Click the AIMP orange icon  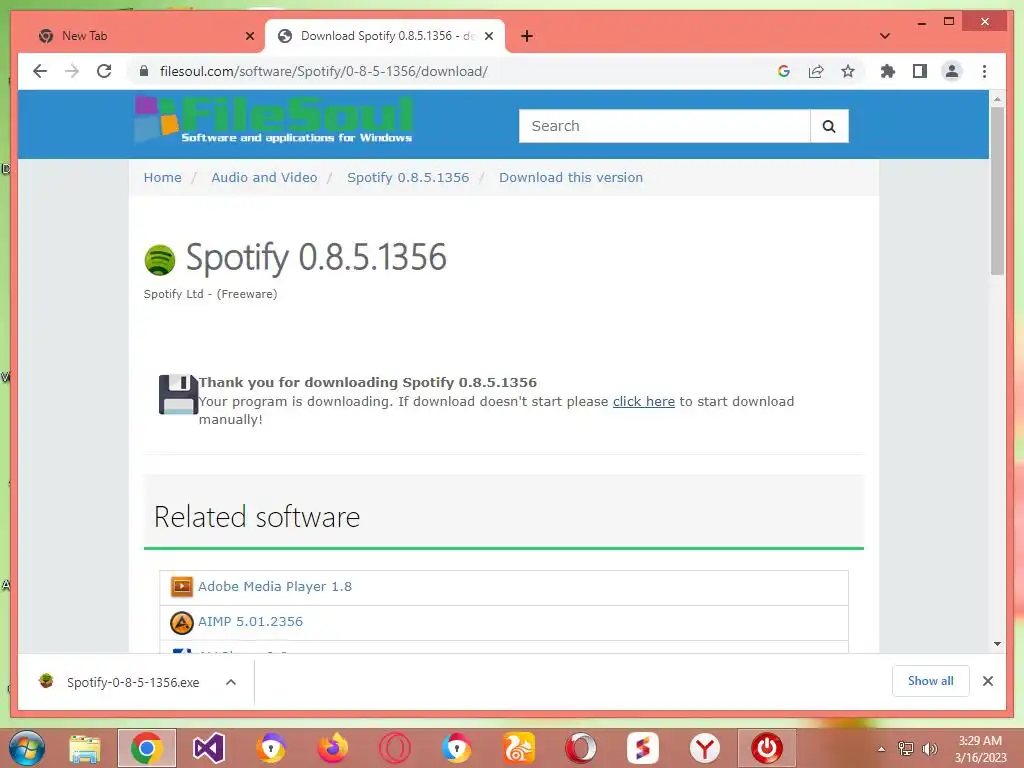(182, 622)
